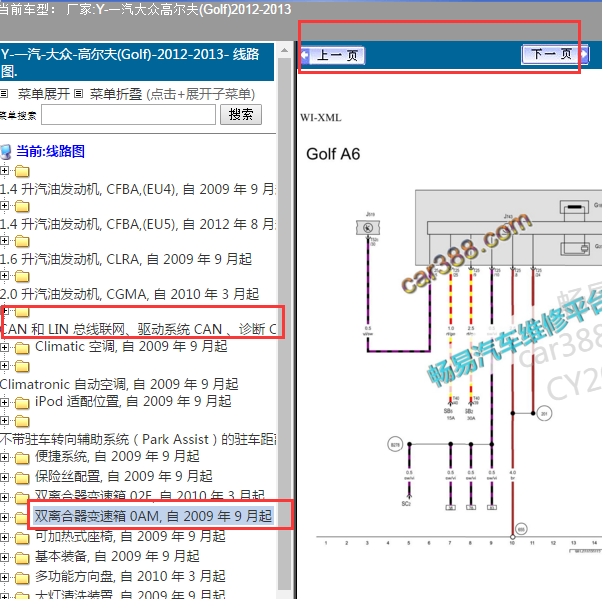Open Climatic 空调 自 2009 年 entry
Screen dimensions: 602x599
[x=131, y=346]
